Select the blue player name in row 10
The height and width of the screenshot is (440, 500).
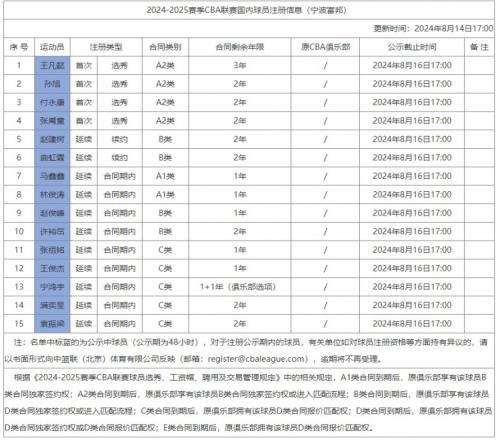52,231
